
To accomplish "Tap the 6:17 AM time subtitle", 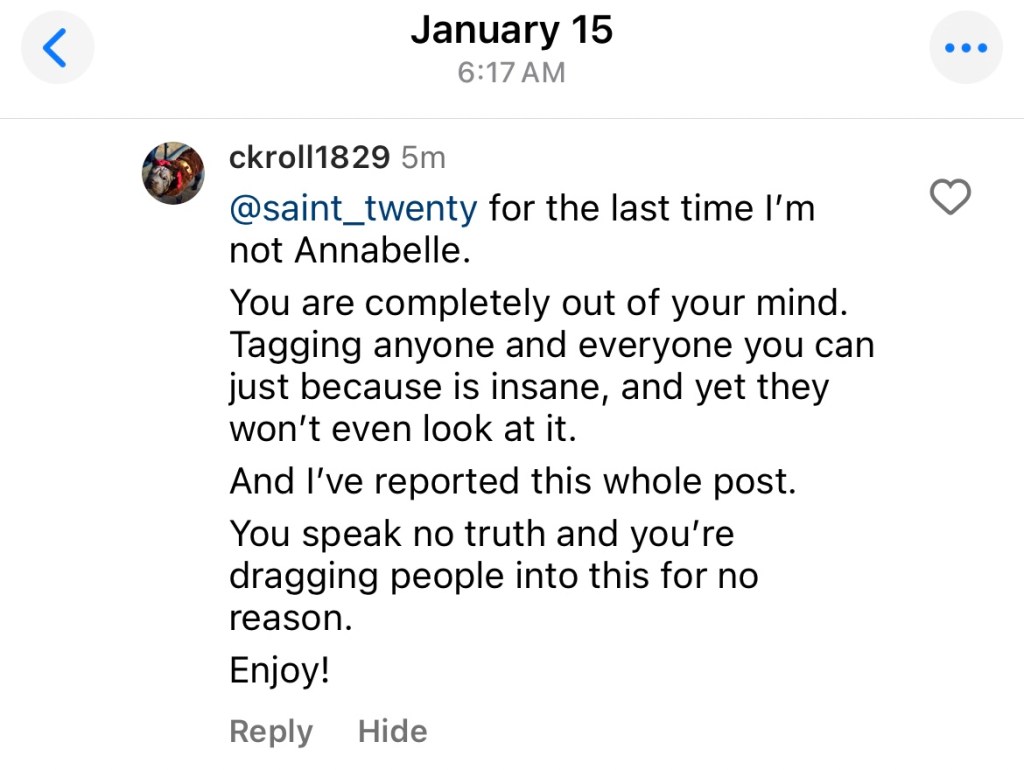I will pos(511,73).
